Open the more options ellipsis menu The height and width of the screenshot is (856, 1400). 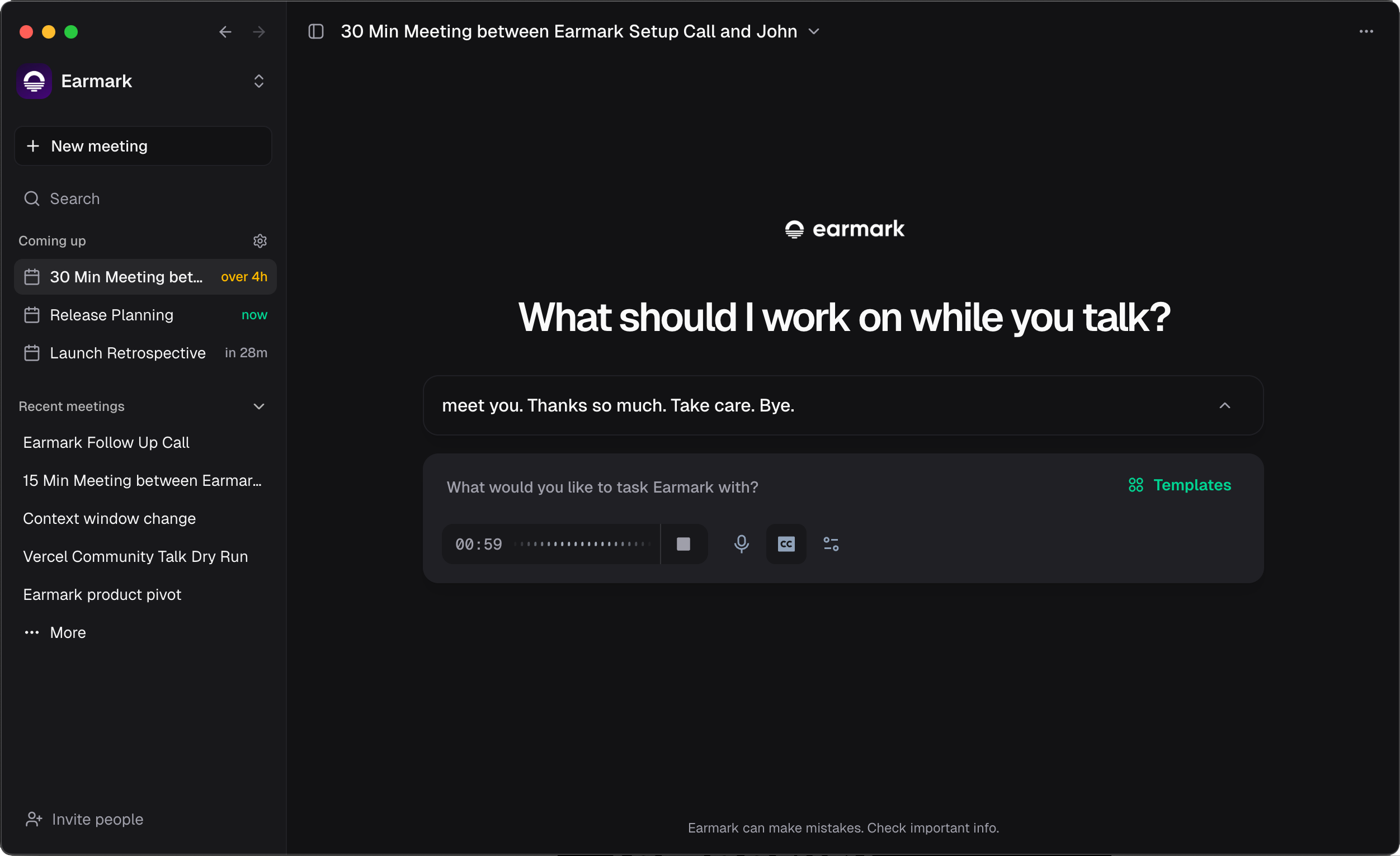point(1367,31)
